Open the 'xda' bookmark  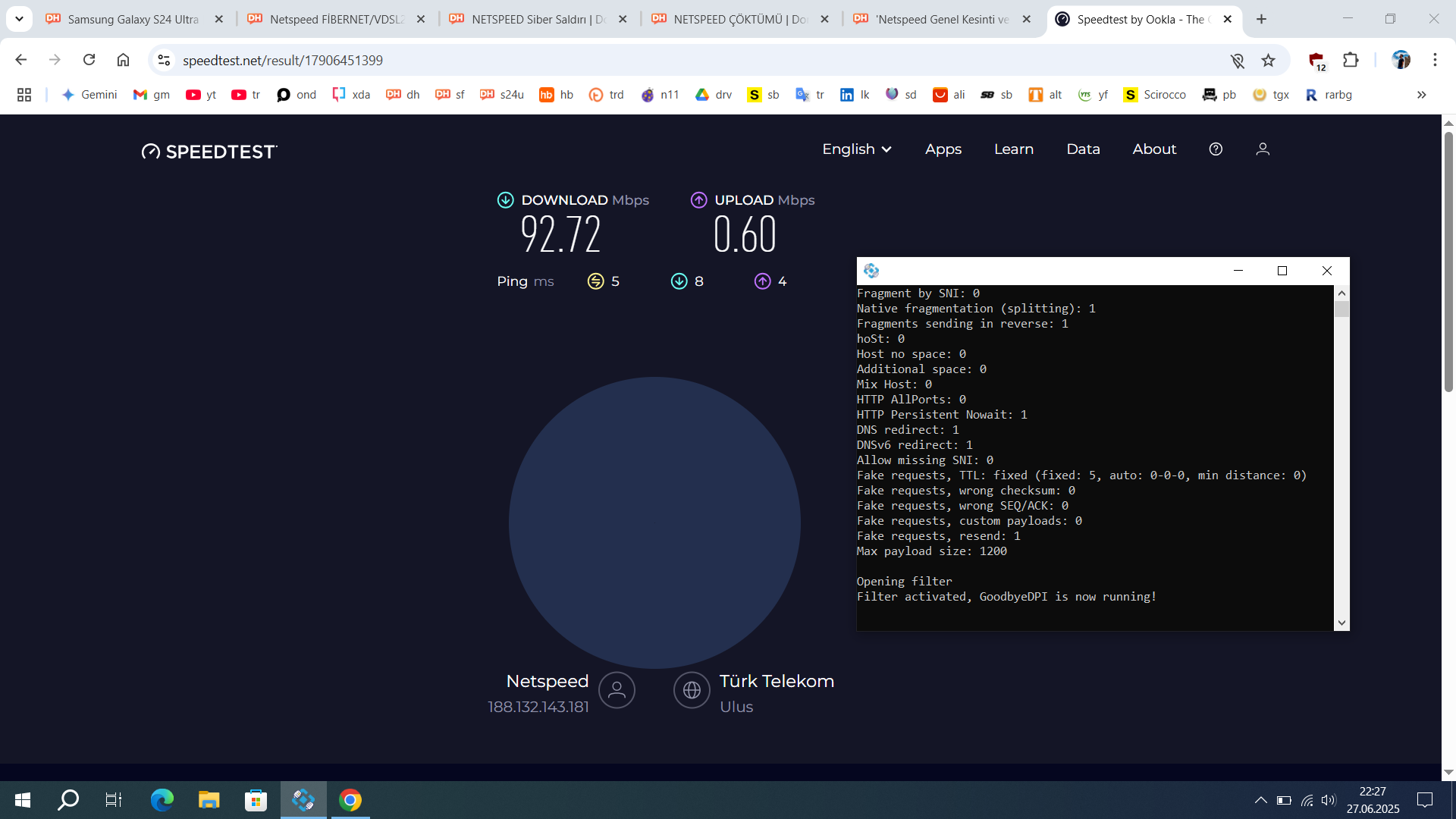point(351,95)
